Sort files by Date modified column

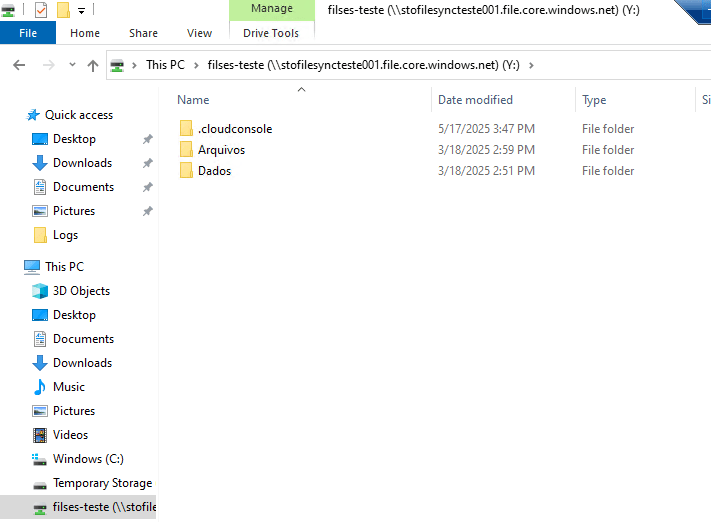pyautogui.click(x=475, y=100)
